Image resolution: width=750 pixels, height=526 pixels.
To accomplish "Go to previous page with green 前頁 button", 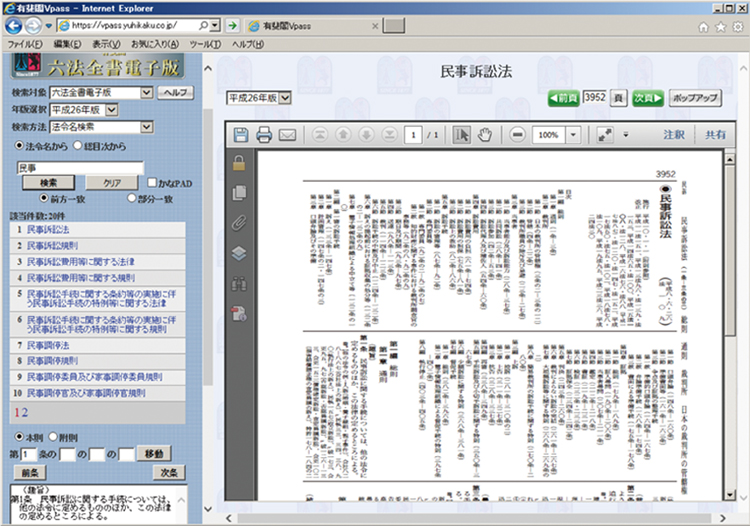I will click(x=564, y=98).
